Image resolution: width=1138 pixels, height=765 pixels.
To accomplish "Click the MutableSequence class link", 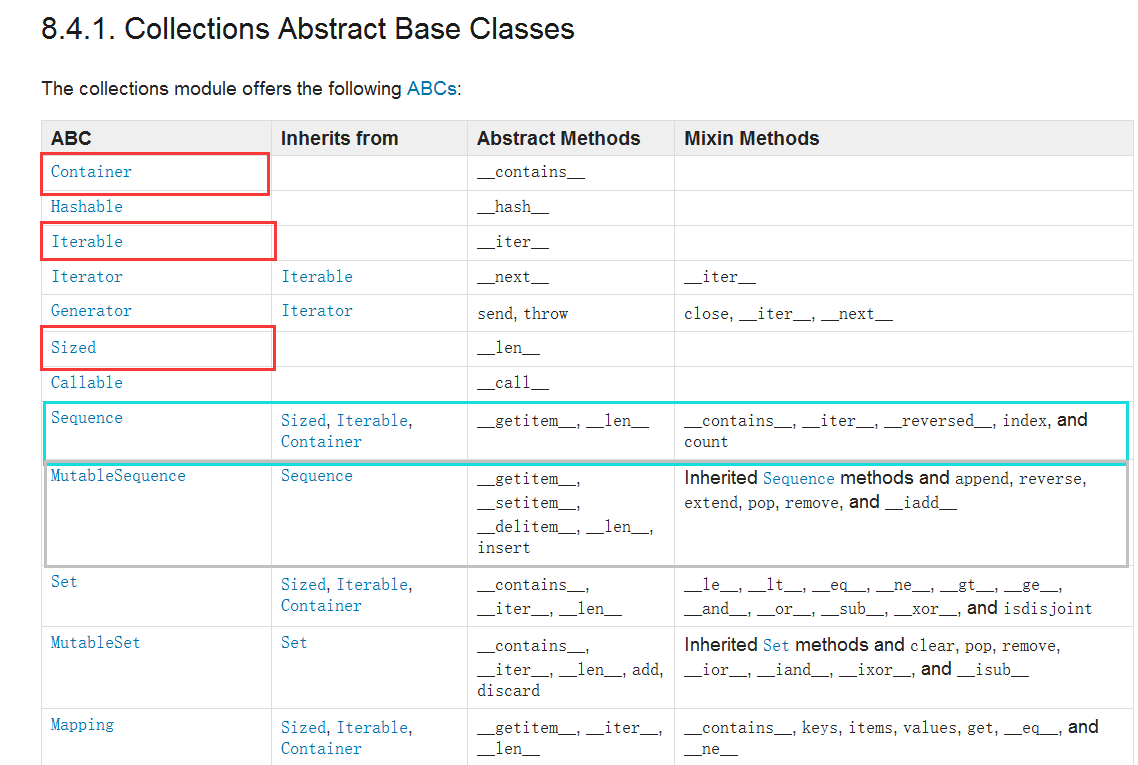I will 118,476.
